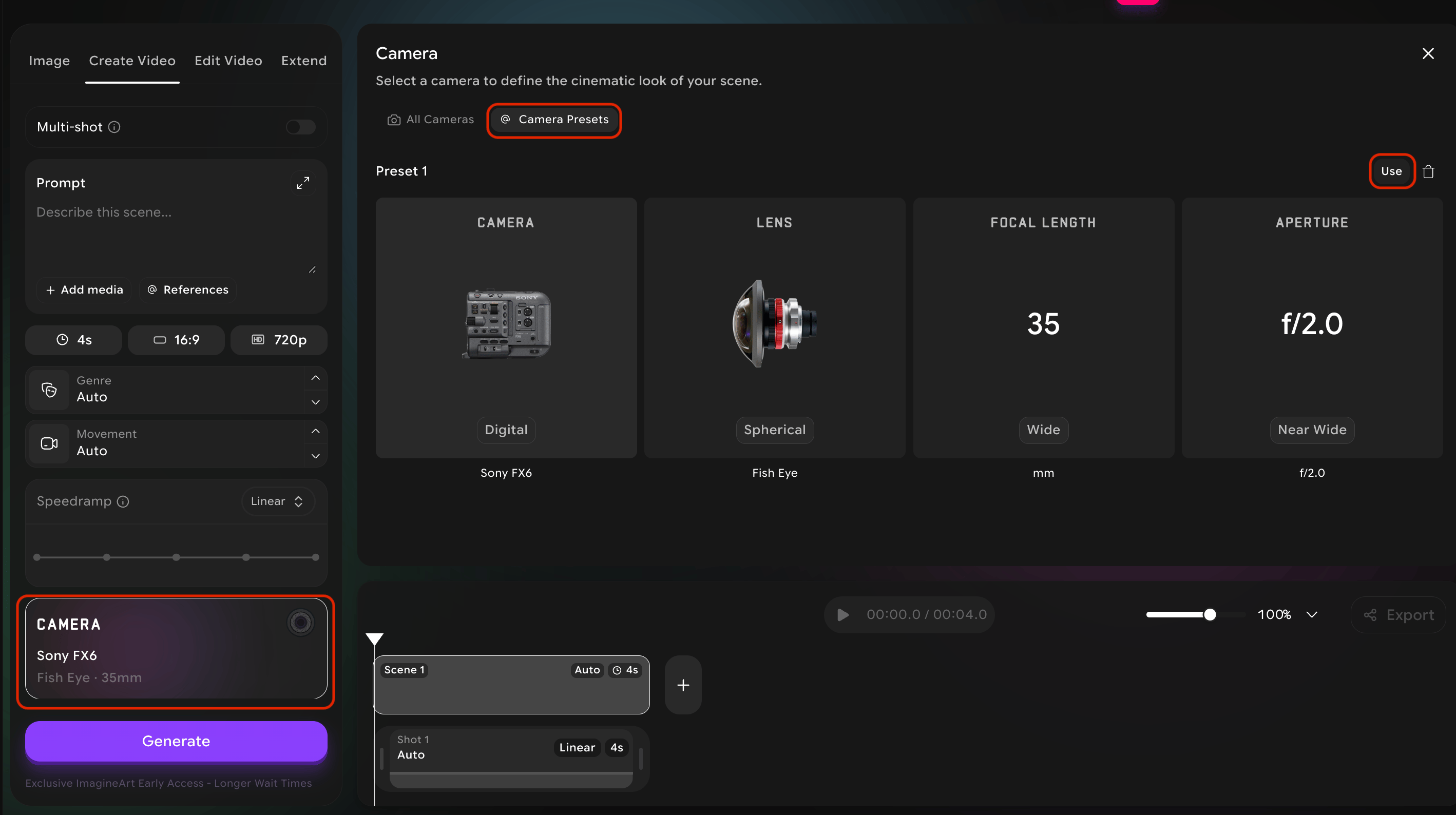Play the timeline preview
The image size is (1456, 815).
pos(842,615)
